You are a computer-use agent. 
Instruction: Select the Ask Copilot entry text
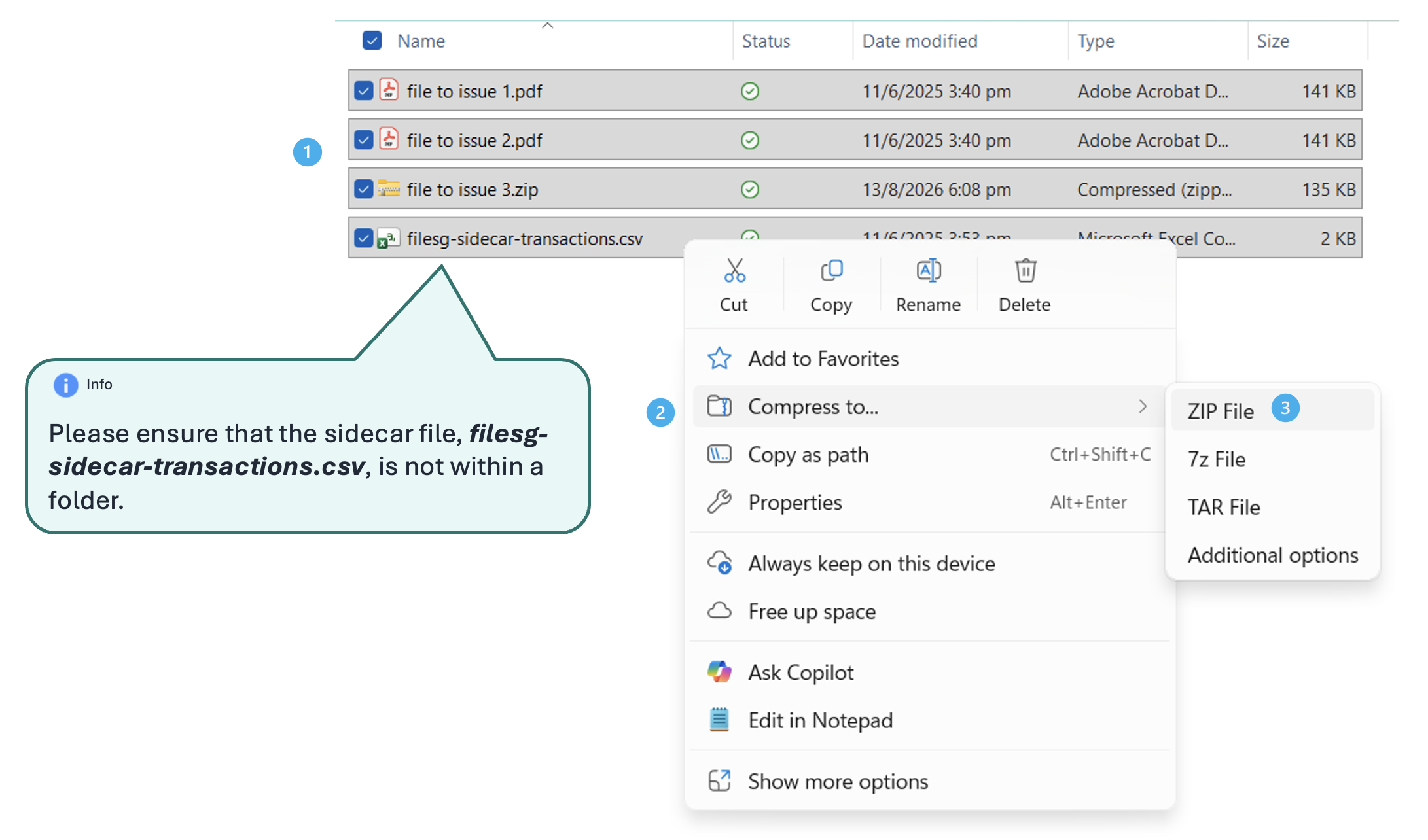tap(801, 673)
